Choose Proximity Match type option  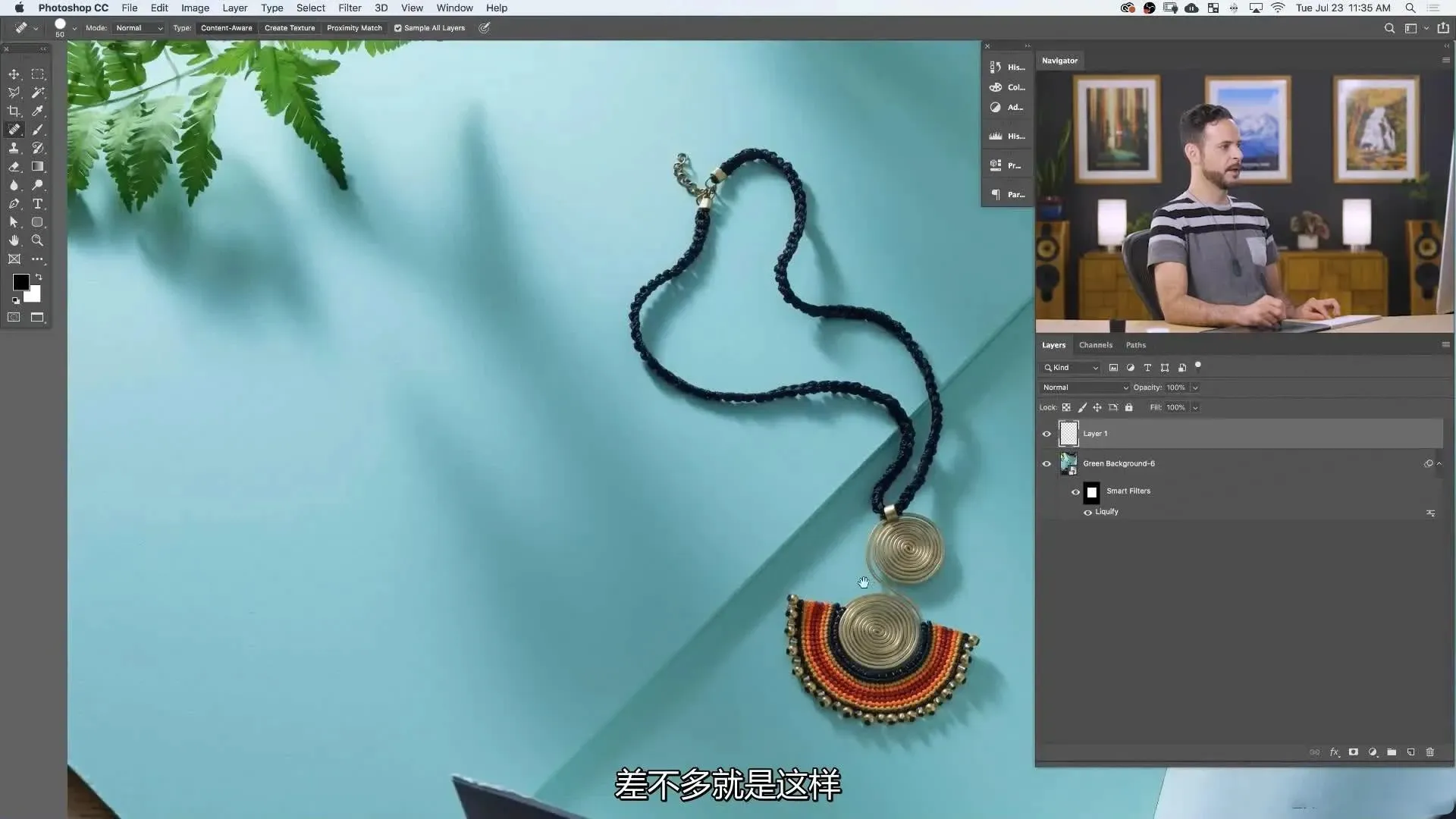pyautogui.click(x=354, y=28)
